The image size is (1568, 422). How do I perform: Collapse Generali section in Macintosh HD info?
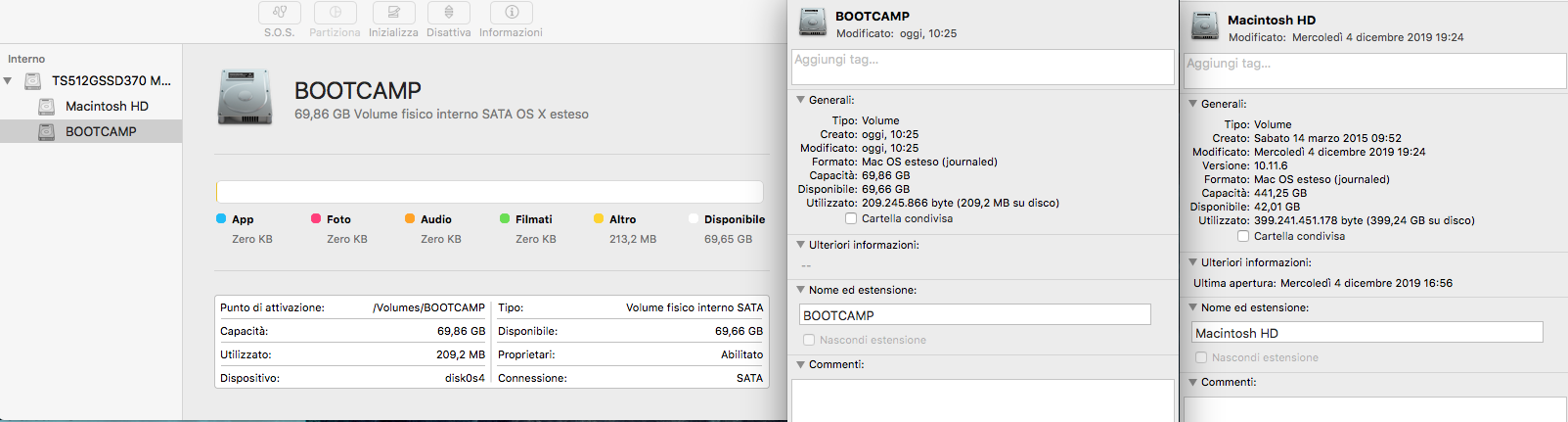click(x=1193, y=104)
